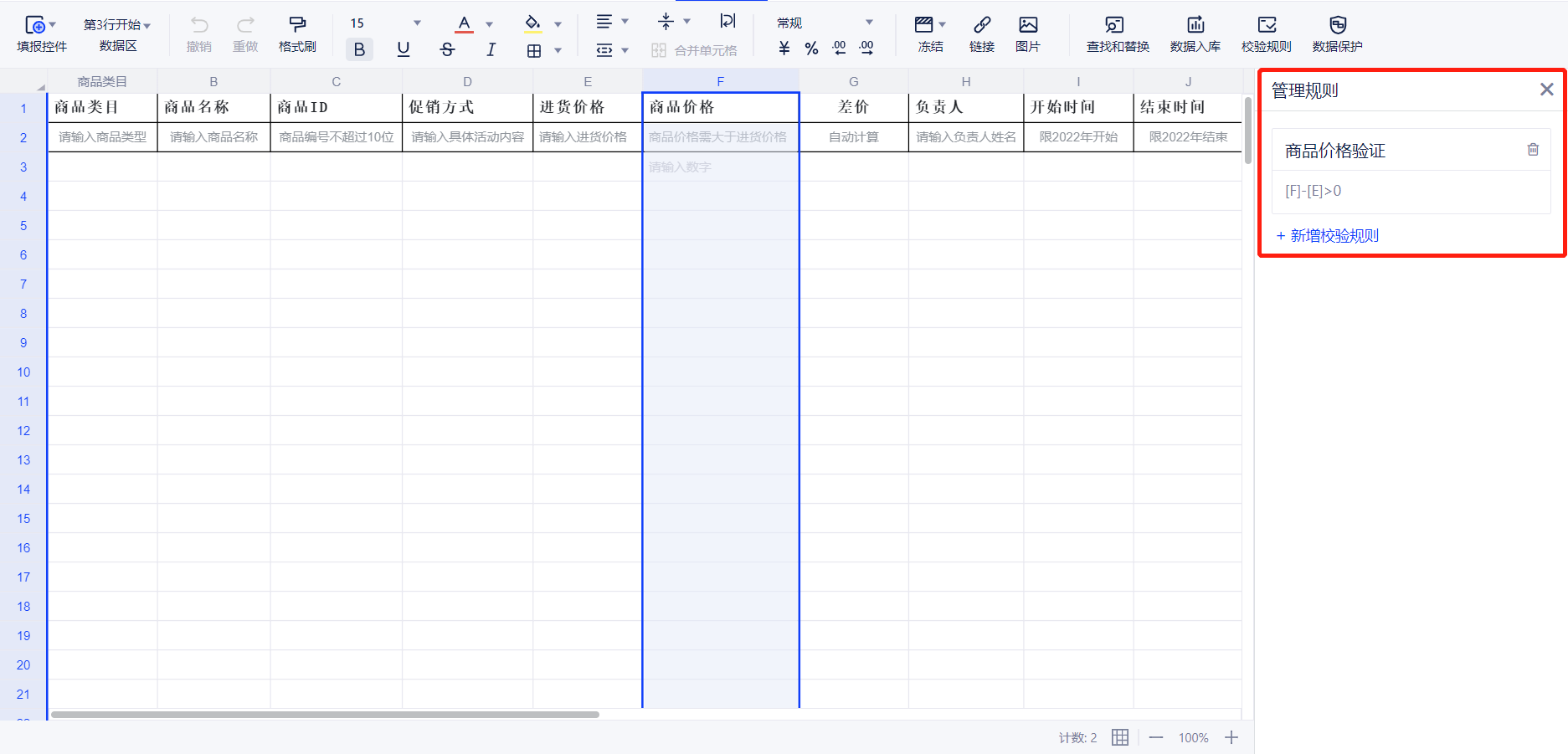
Task: Click the 格式刷 format painter icon
Action: 297,25
